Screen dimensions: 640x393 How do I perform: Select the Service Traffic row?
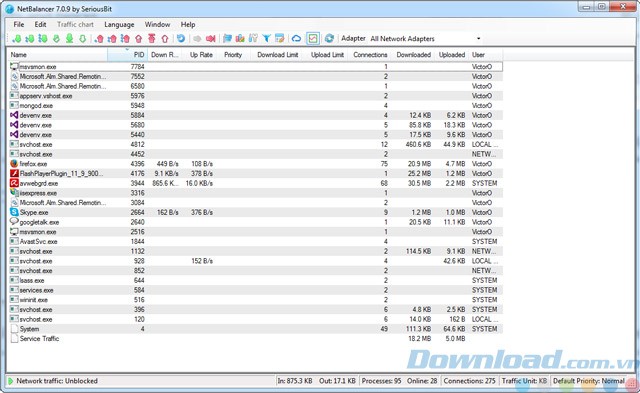coord(256,338)
